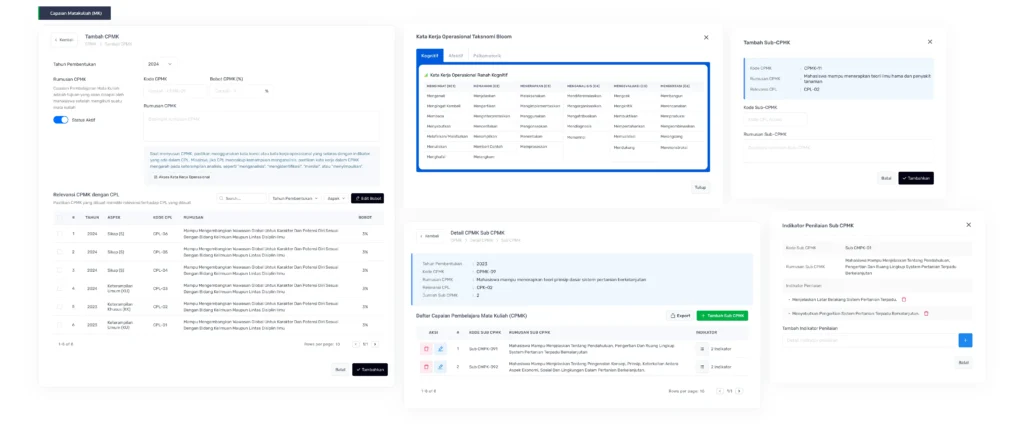Click Tambahkan button in Tambah Sub-CPMK dialog
The image size is (1024, 432).
(x=916, y=178)
